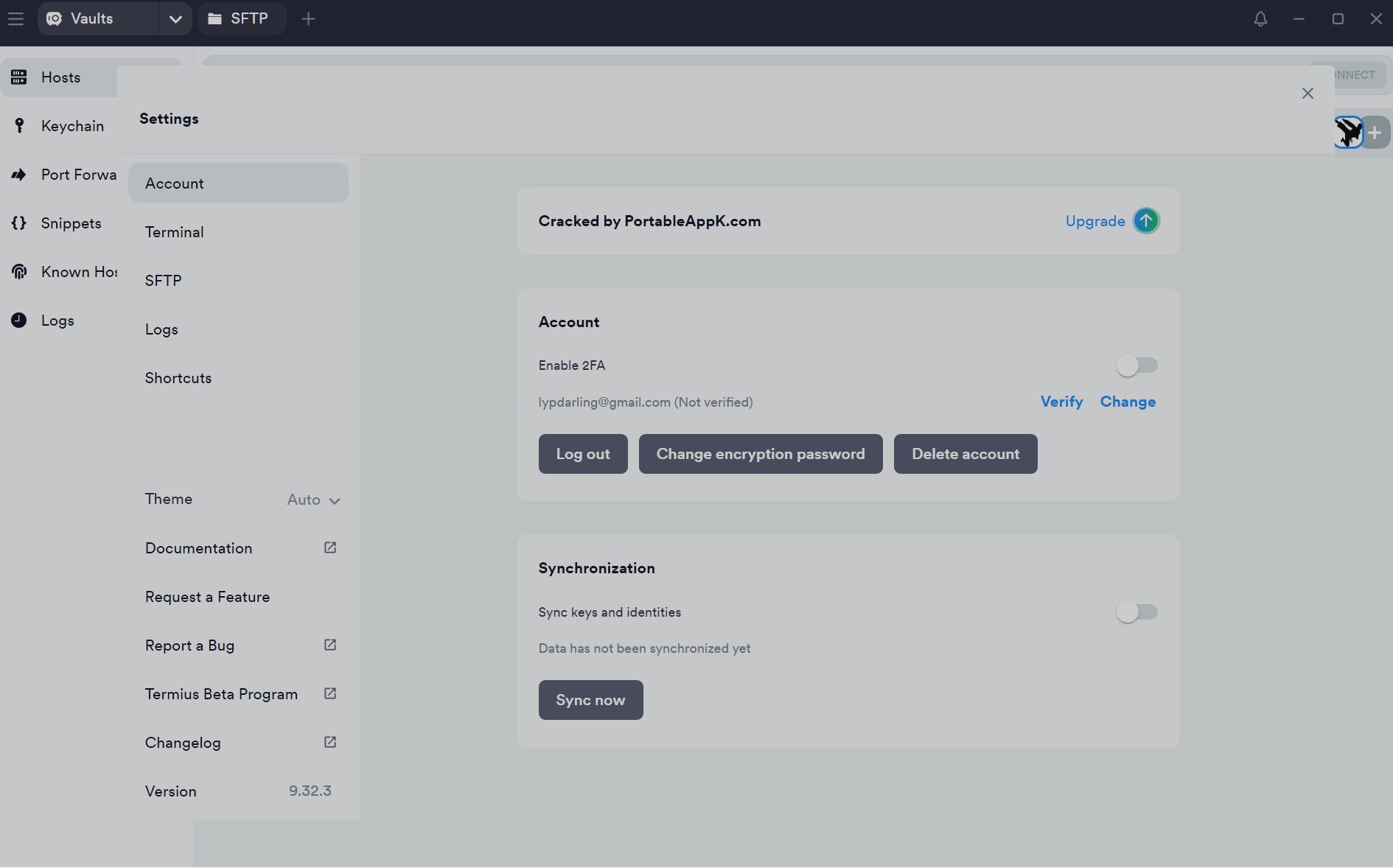This screenshot has height=868, width=1393.
Task: Click the Known Hosts fingerprint icon
Action: (x=19, y=272)
